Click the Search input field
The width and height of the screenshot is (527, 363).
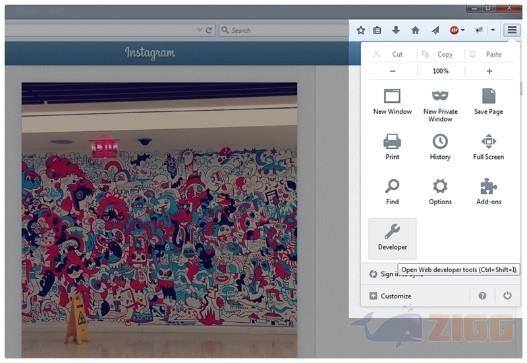point(283,30)
